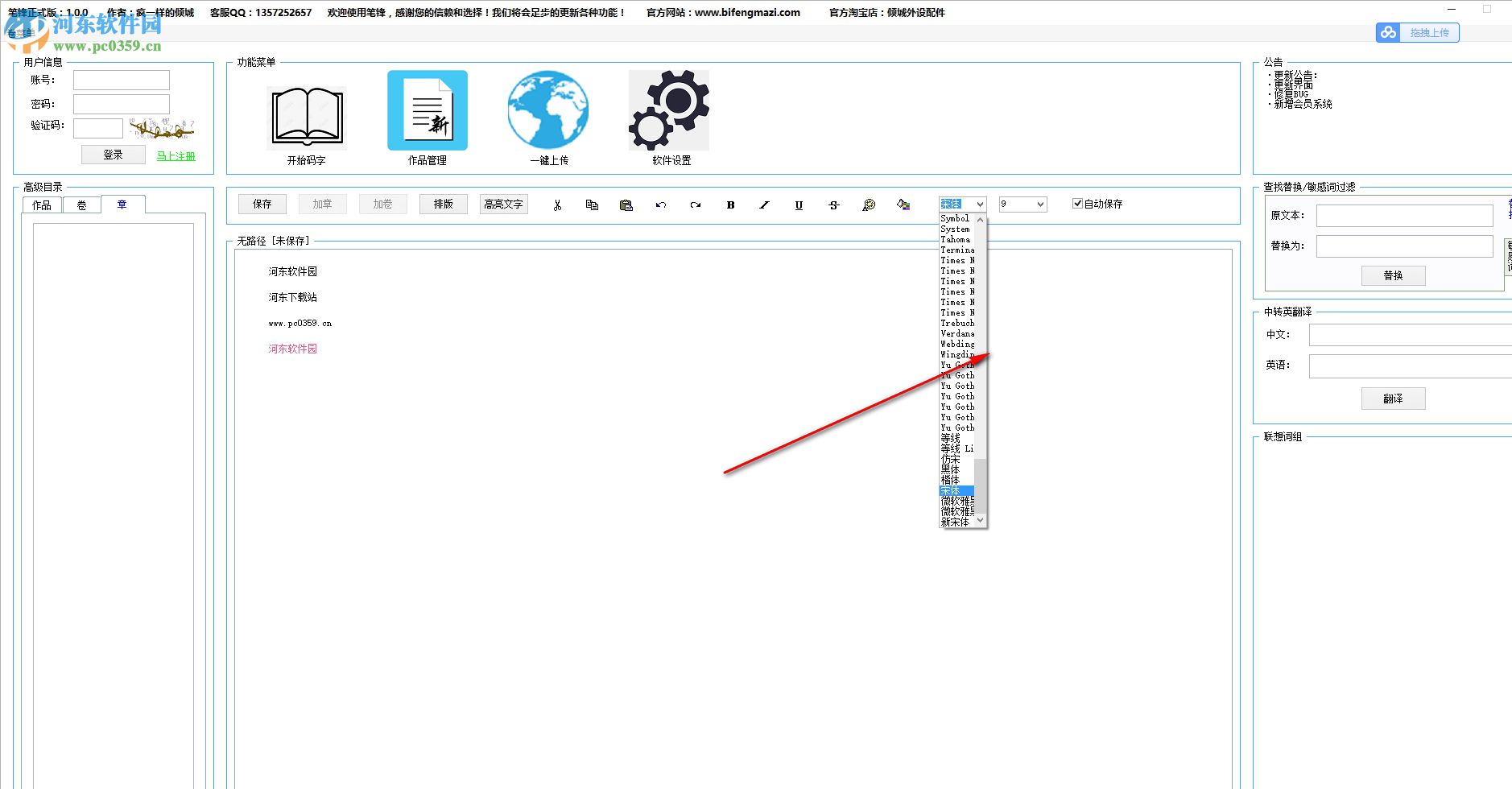This screenshot has height=789, width=1512.
Task: Click the 验证码 captcha input field
Action: 98,128
